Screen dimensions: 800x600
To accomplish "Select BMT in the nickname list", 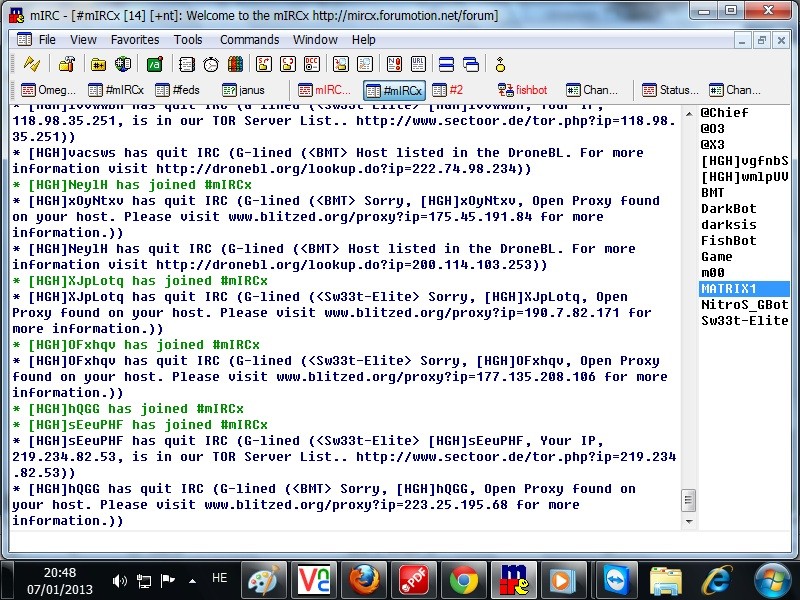I will point(712,193).
